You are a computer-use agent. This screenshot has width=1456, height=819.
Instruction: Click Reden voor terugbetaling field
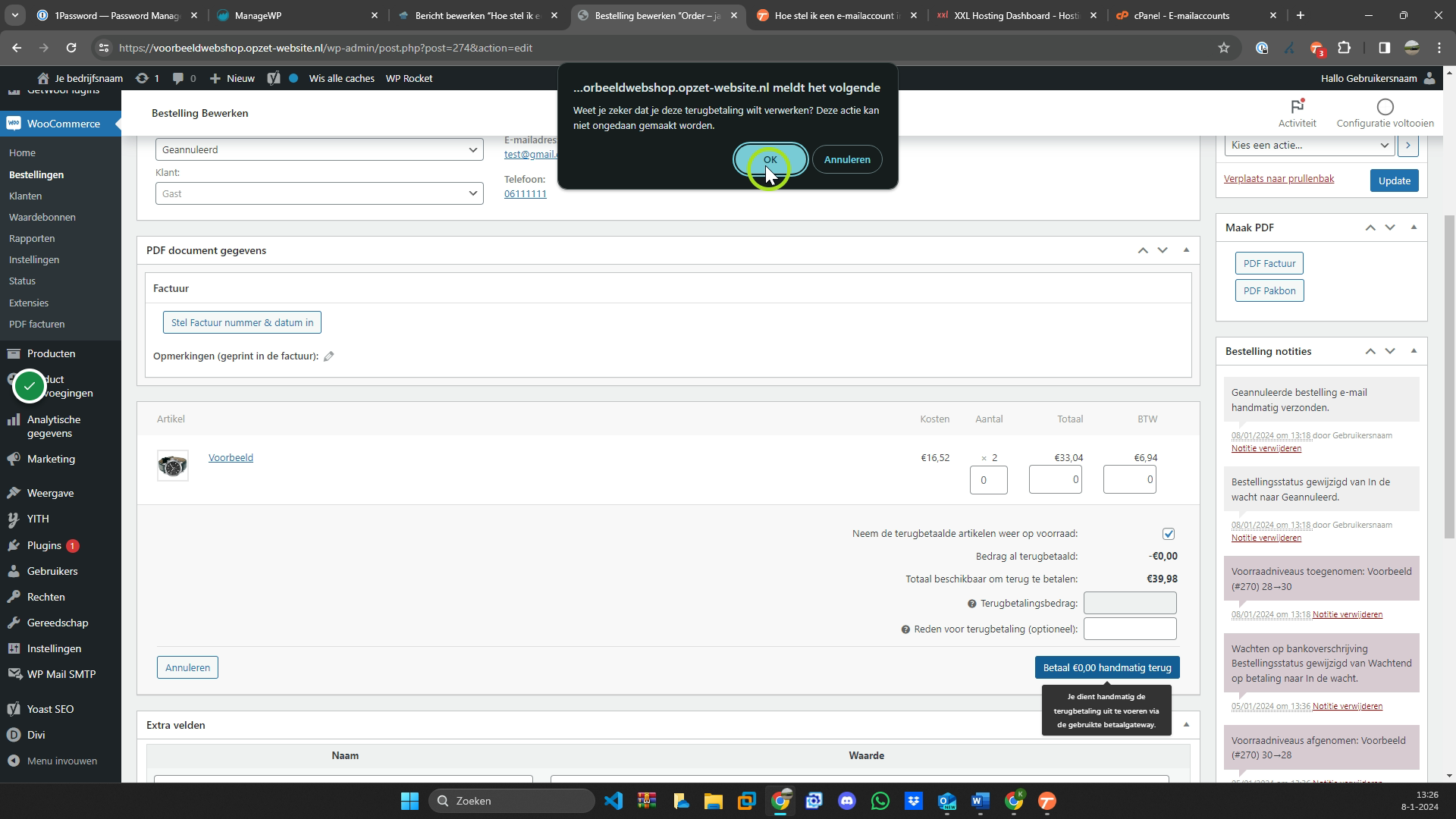point(1130,629)
